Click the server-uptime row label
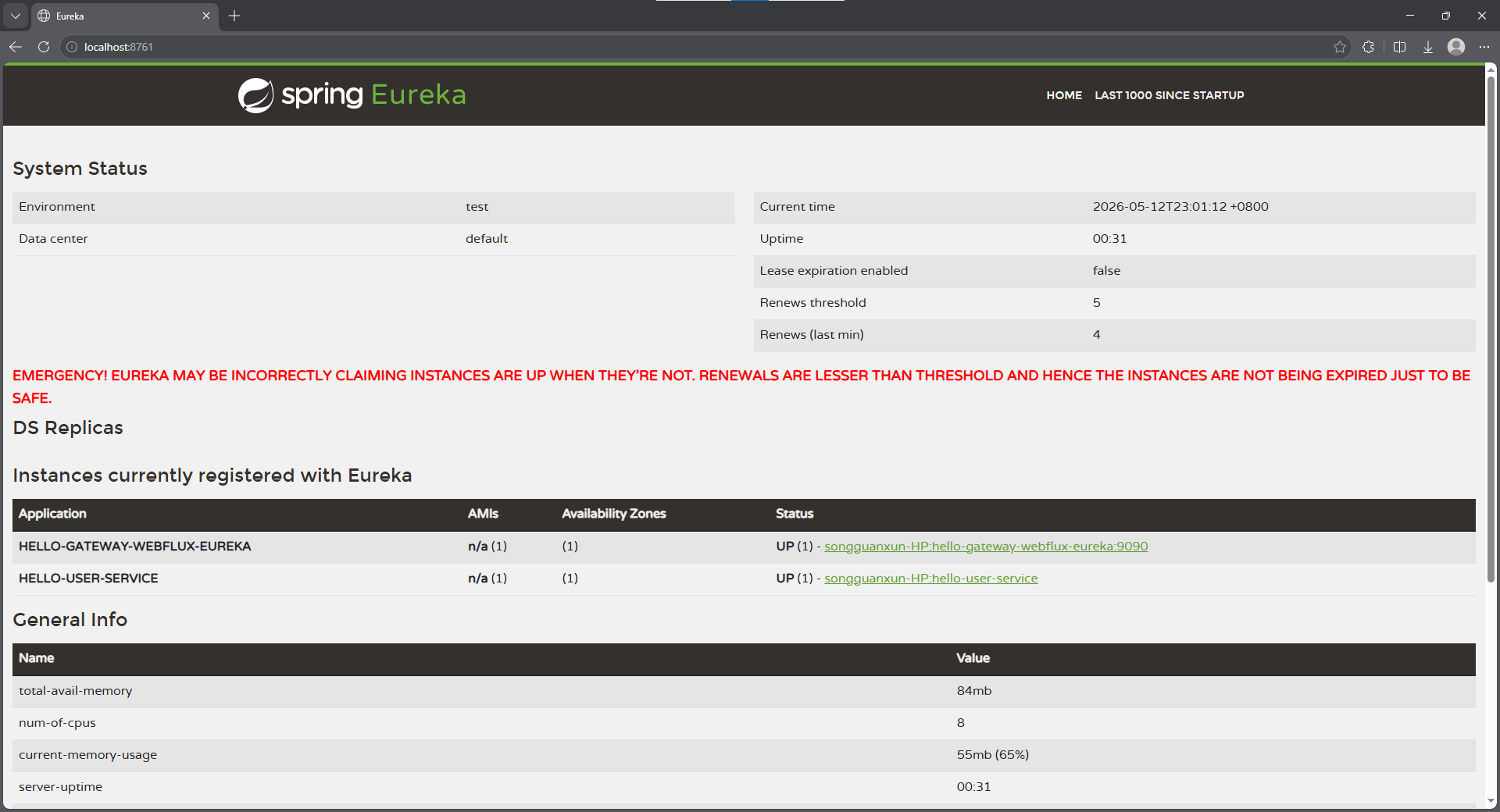 click(x=61, y=787)
